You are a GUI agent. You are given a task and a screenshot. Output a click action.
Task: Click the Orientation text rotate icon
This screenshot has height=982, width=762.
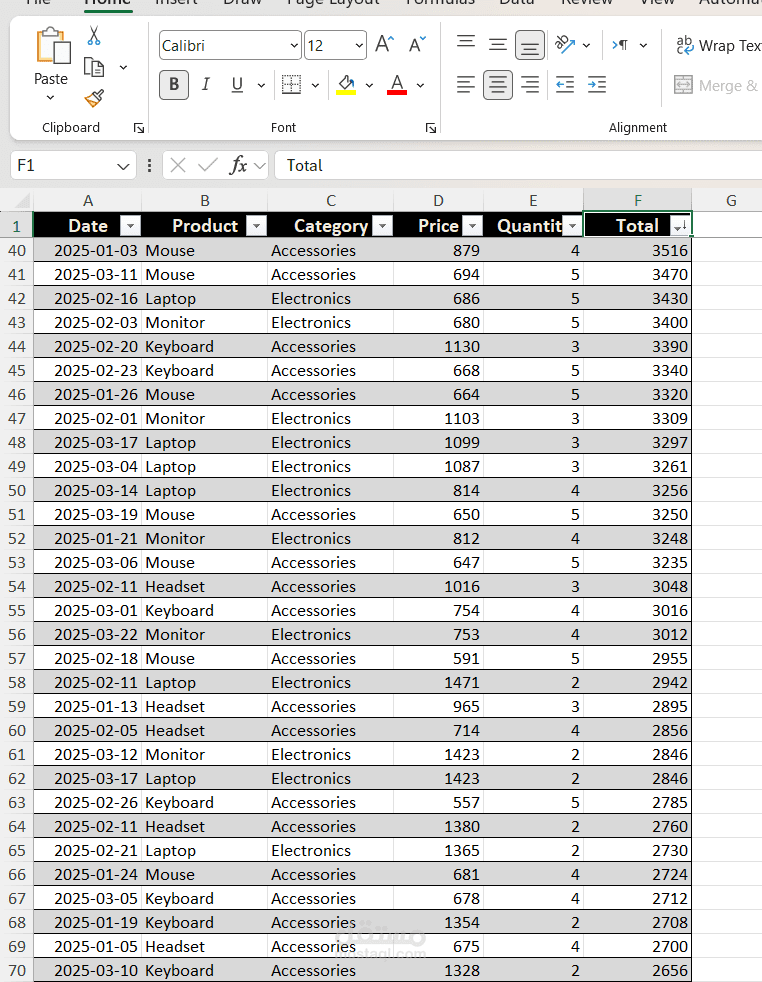(565, 44)
